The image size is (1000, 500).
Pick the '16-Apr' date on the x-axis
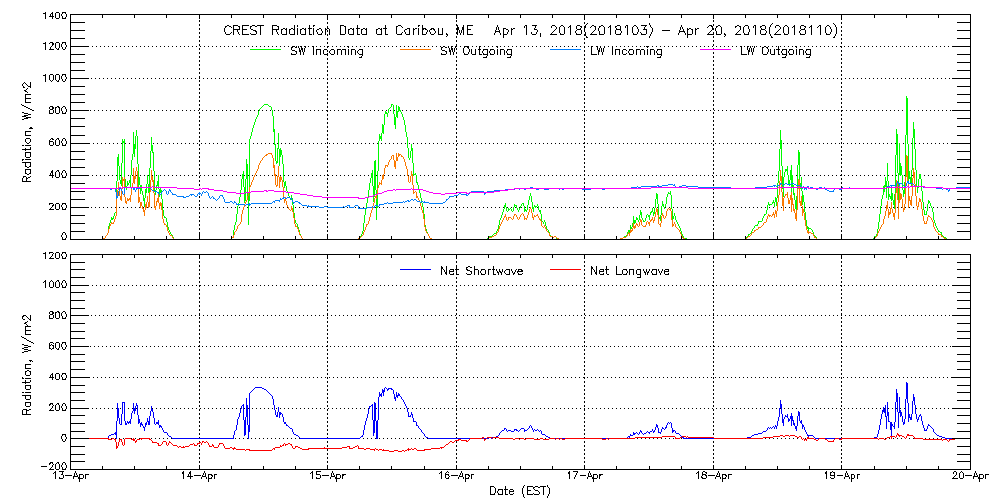[457, 478]
